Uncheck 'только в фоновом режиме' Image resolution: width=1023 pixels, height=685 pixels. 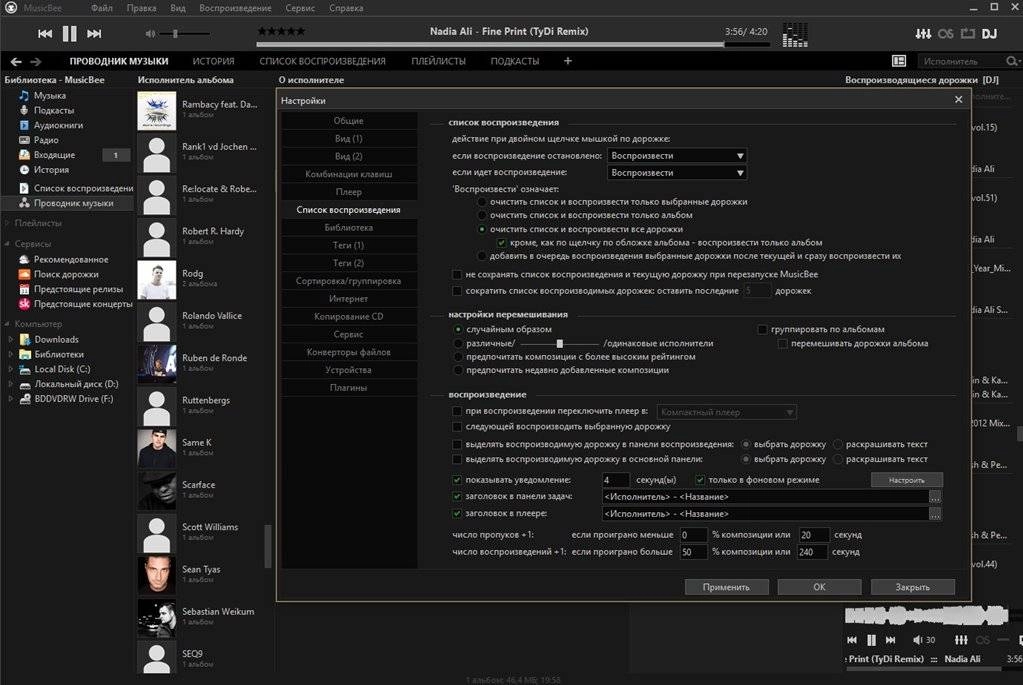click(x=700, y=480)
